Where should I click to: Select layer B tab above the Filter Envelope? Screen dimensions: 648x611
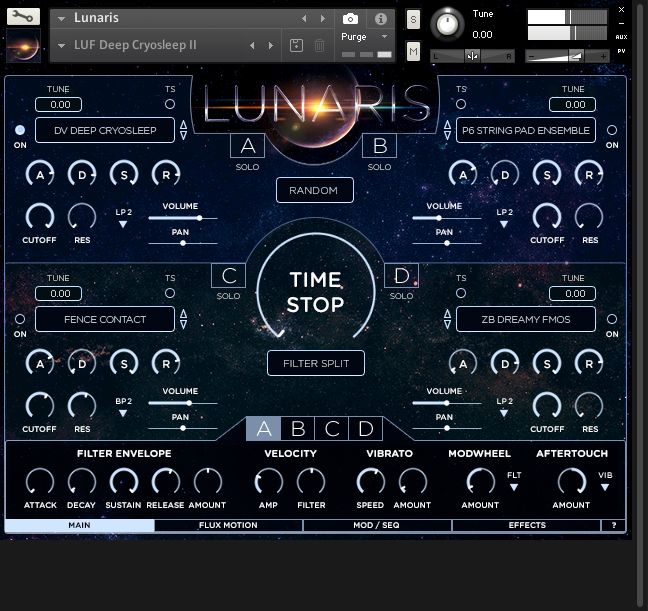298,429
